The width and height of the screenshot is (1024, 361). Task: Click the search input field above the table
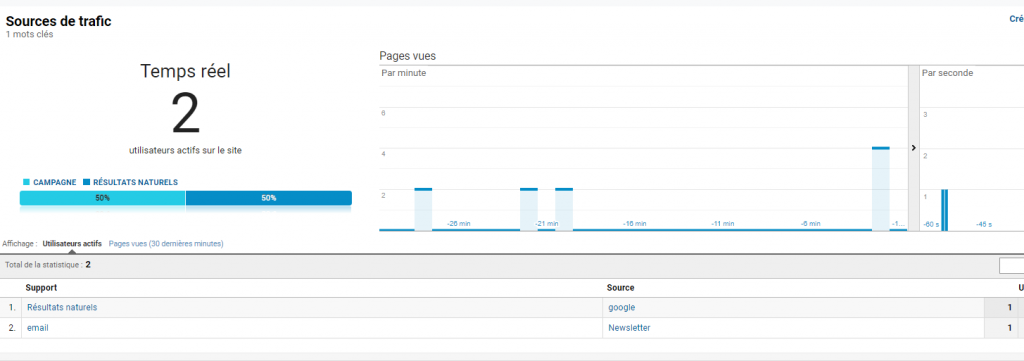(x=1012, y=266)
